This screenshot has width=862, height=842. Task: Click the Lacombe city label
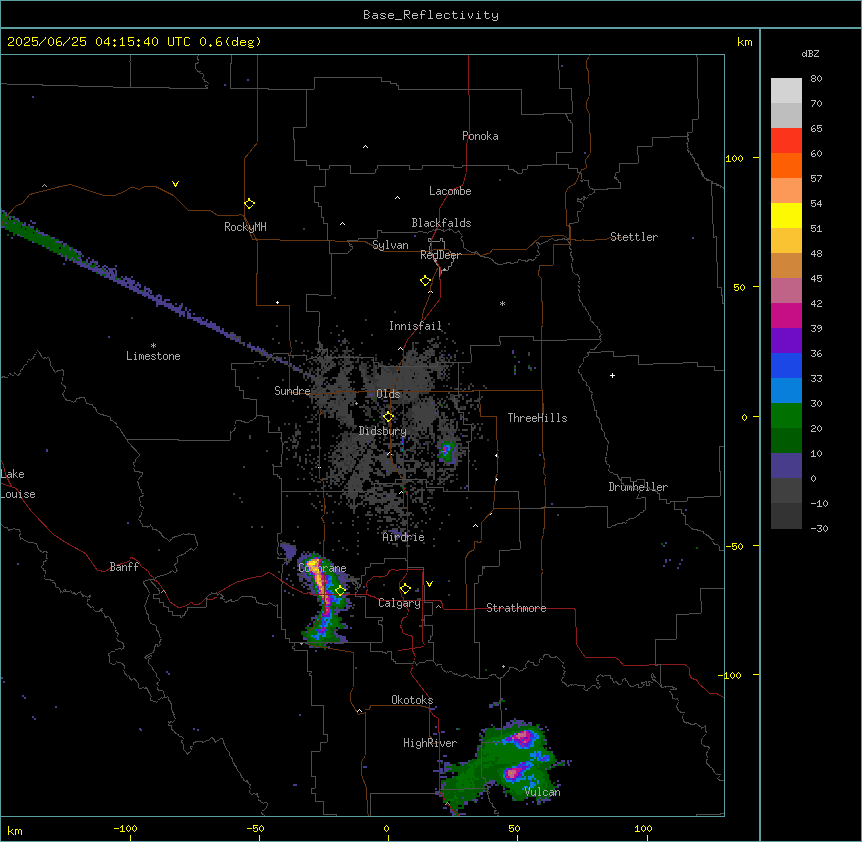[450, 191]
